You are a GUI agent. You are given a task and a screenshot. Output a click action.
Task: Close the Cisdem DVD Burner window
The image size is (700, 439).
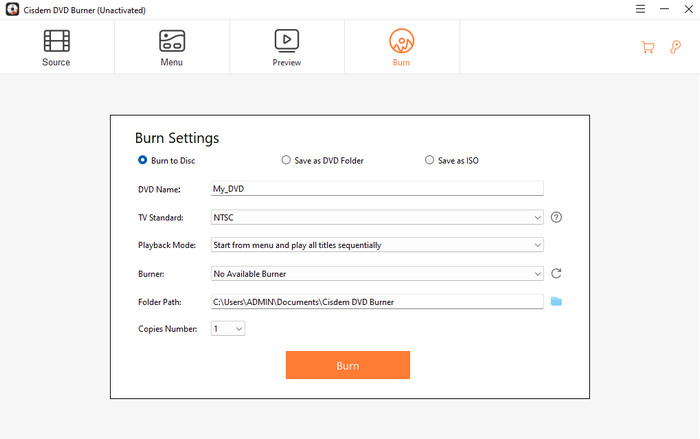click(688, 9)
